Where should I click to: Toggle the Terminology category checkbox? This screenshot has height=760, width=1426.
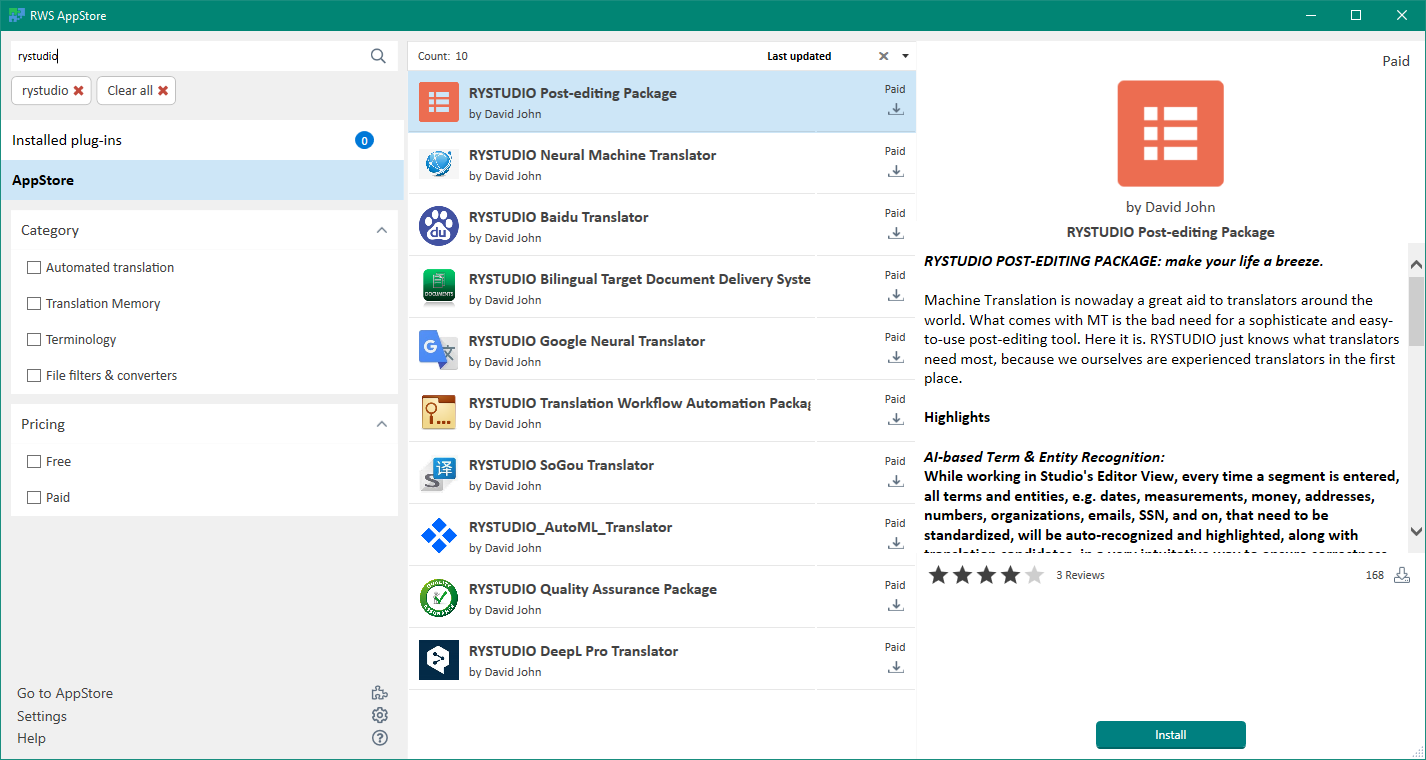(34, 340)
